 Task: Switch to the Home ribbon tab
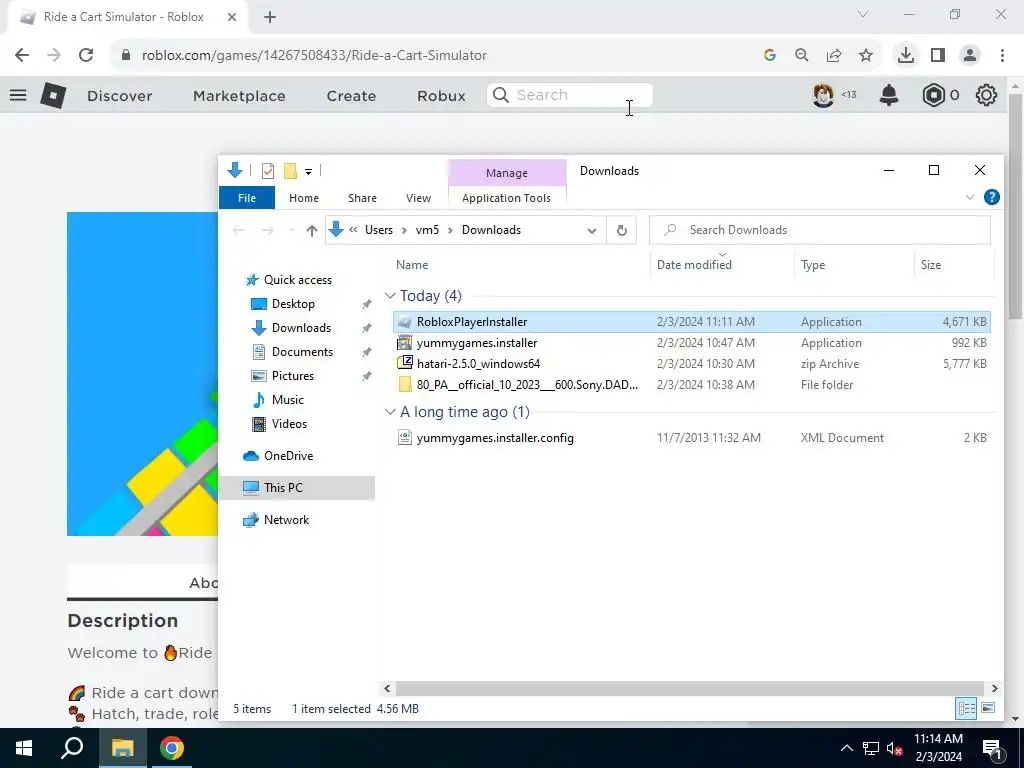pos(304,198)
